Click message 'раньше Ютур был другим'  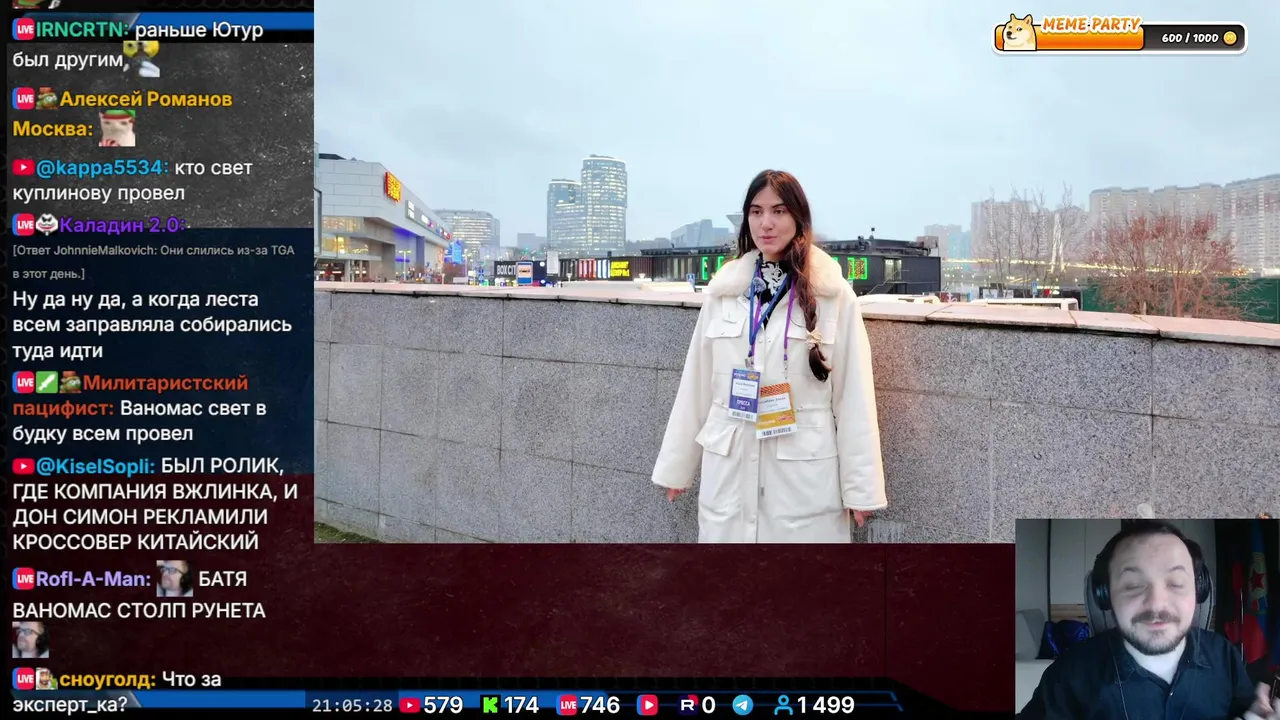pos(138,45)
